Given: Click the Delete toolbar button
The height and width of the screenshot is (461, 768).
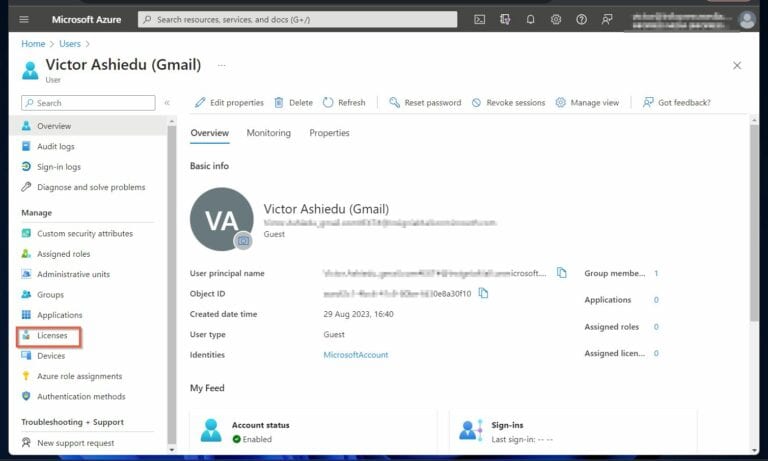Looking at the screenshot, I should [x=293, y=102].
